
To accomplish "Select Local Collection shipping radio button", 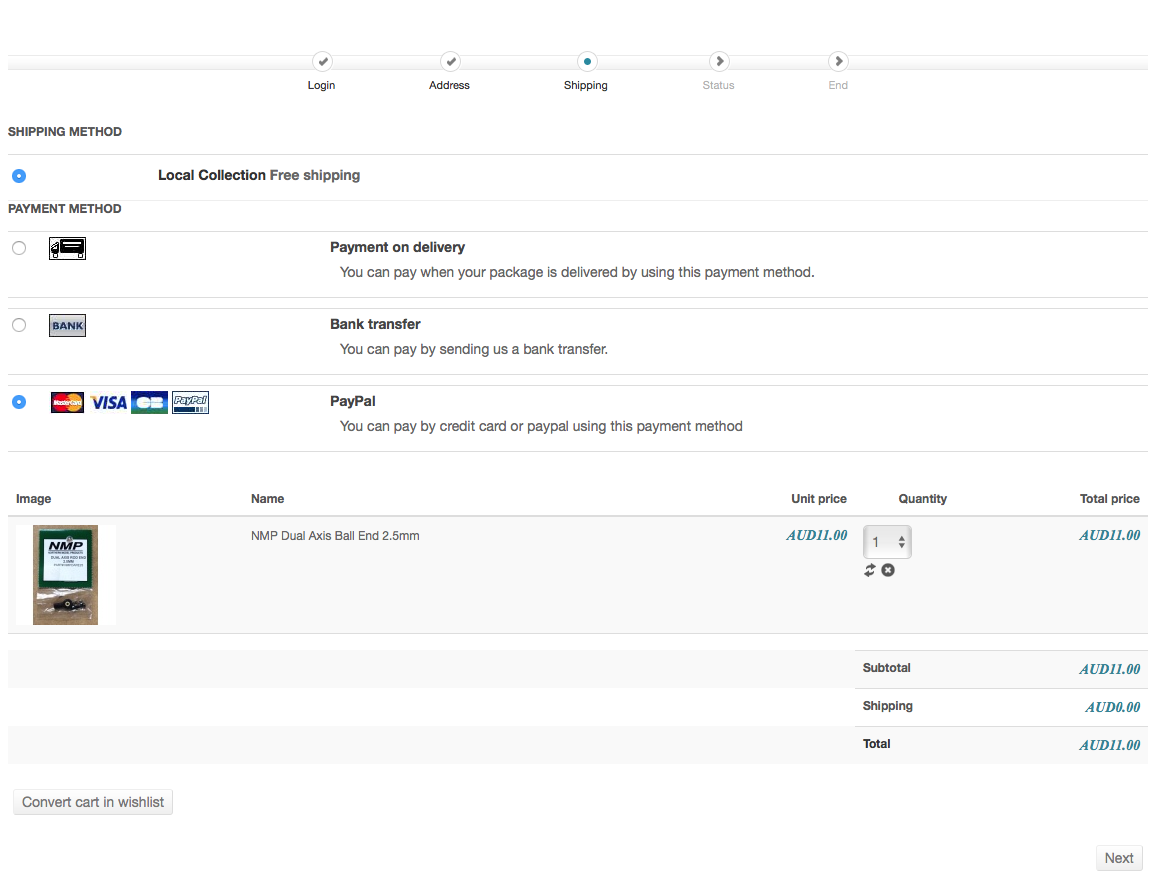I will pyautogui.click(x=19, y=176).
